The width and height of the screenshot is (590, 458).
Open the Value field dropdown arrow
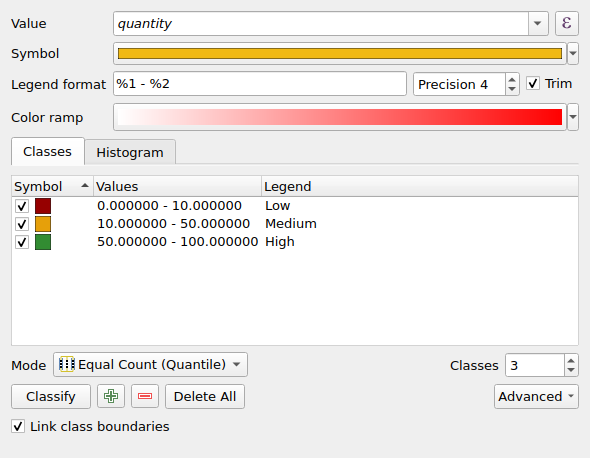538,23
